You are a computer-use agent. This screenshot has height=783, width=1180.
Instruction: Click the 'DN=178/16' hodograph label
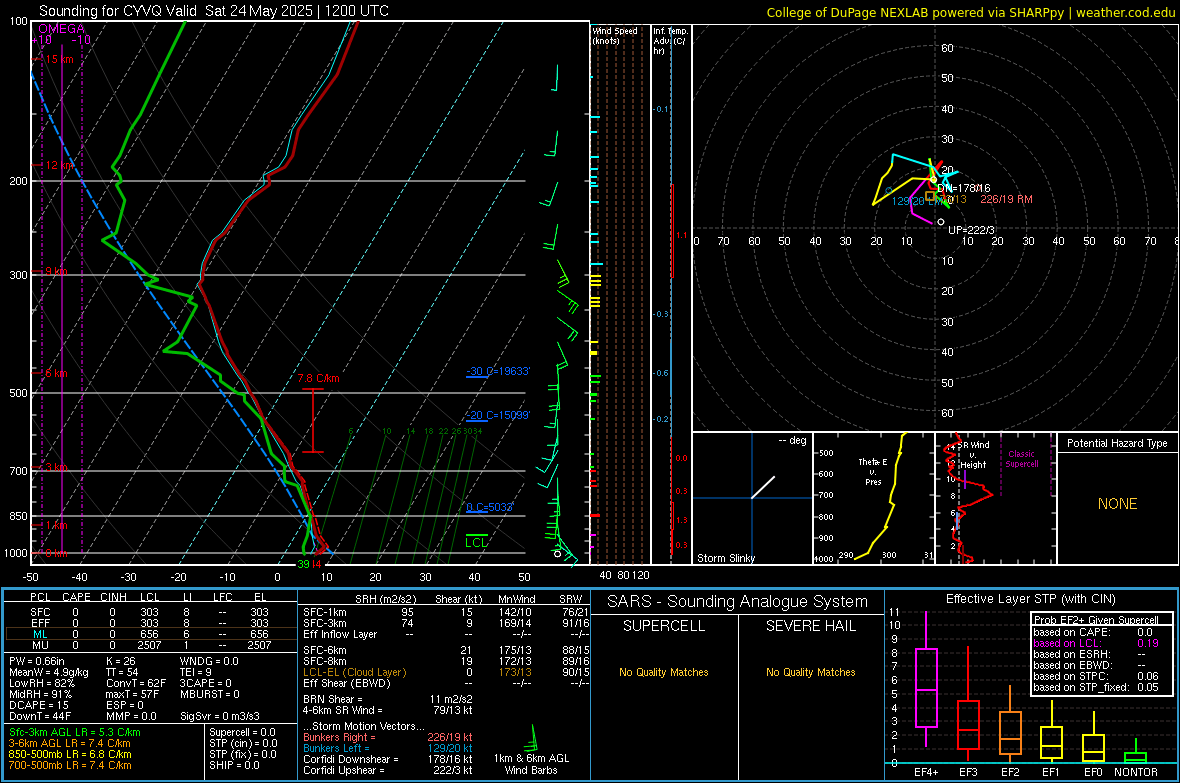tap(964, 188)
